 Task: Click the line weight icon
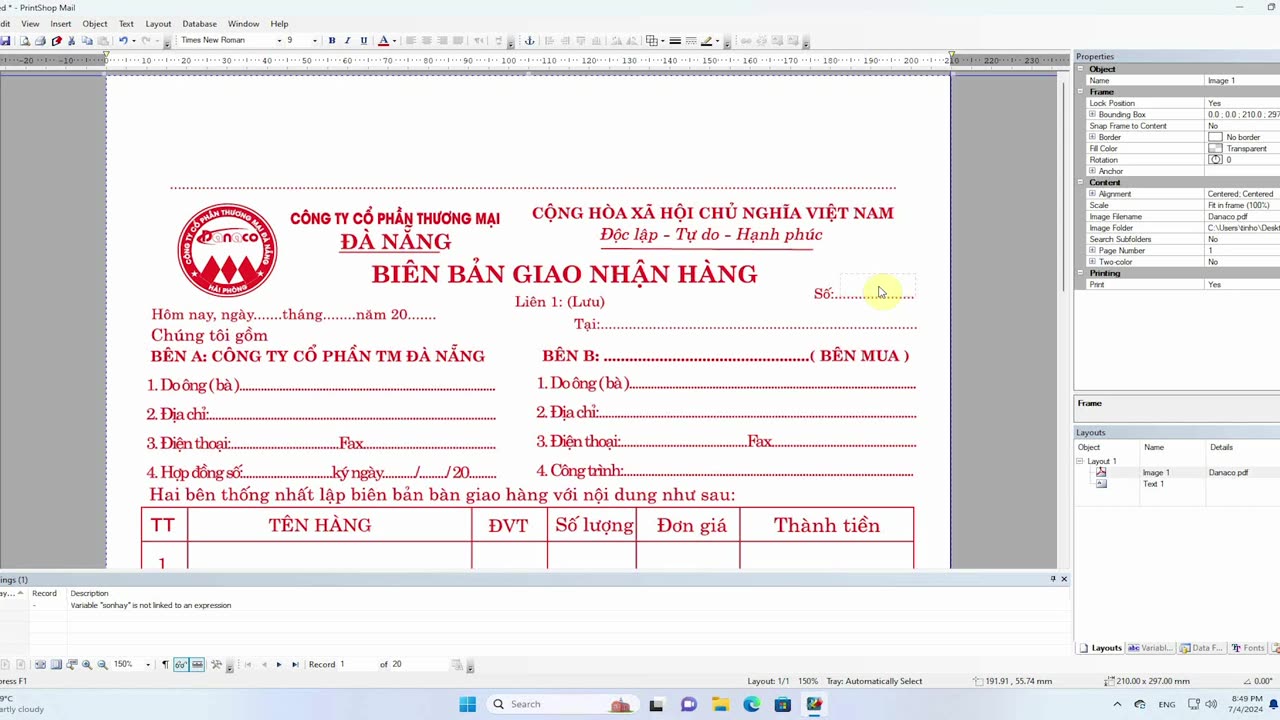coord(675,41)
